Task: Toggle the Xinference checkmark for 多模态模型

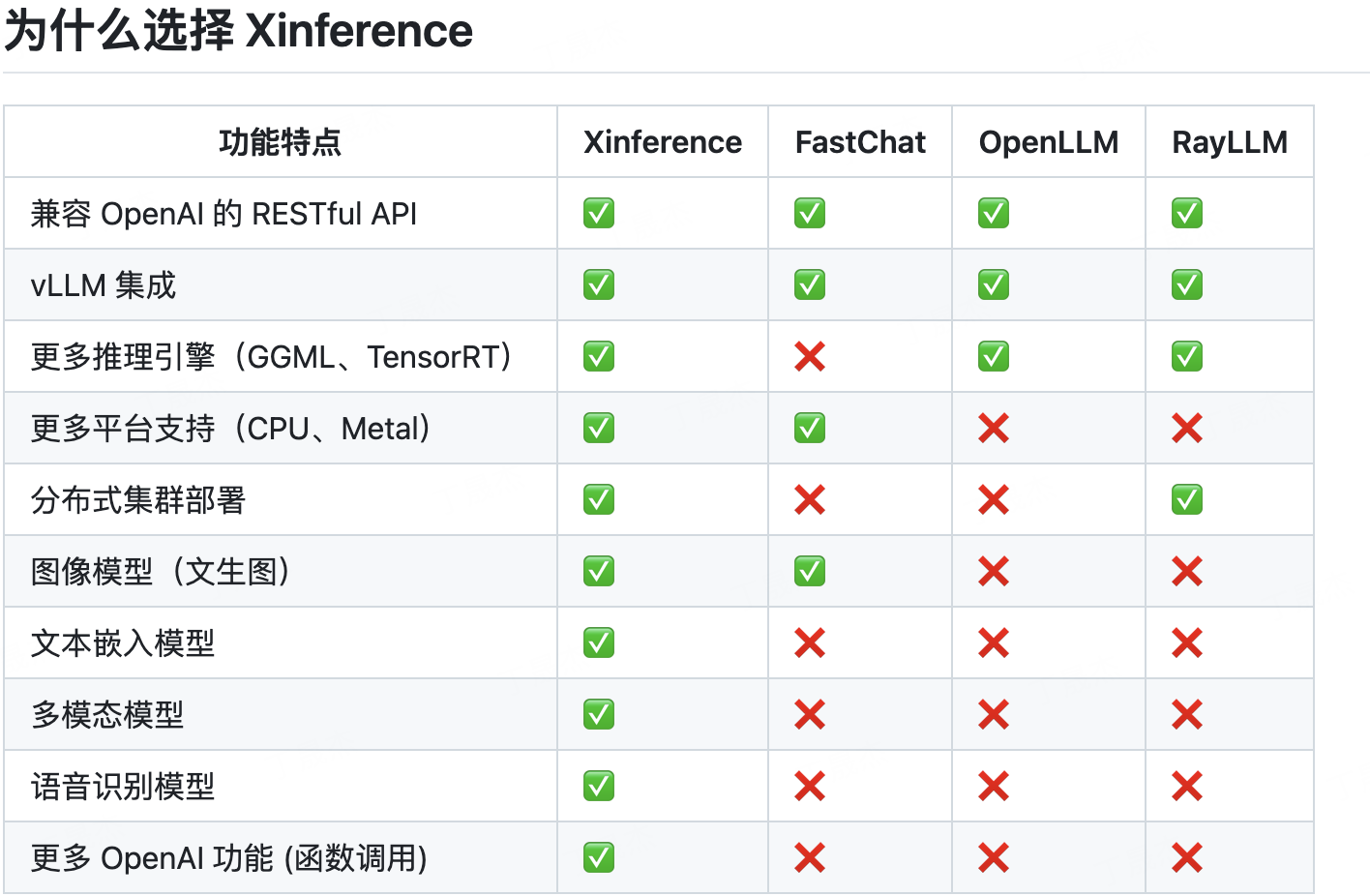Action: [598, 714]
